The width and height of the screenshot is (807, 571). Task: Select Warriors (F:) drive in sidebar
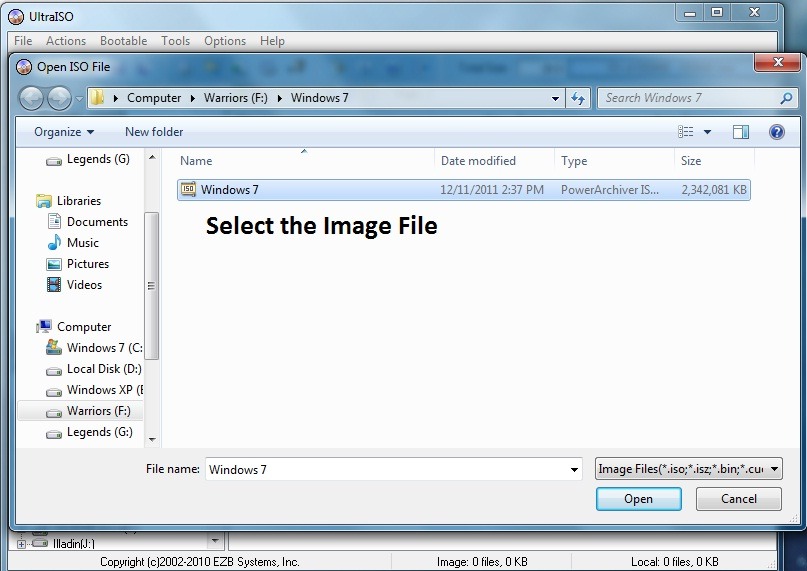pos(98,411)
